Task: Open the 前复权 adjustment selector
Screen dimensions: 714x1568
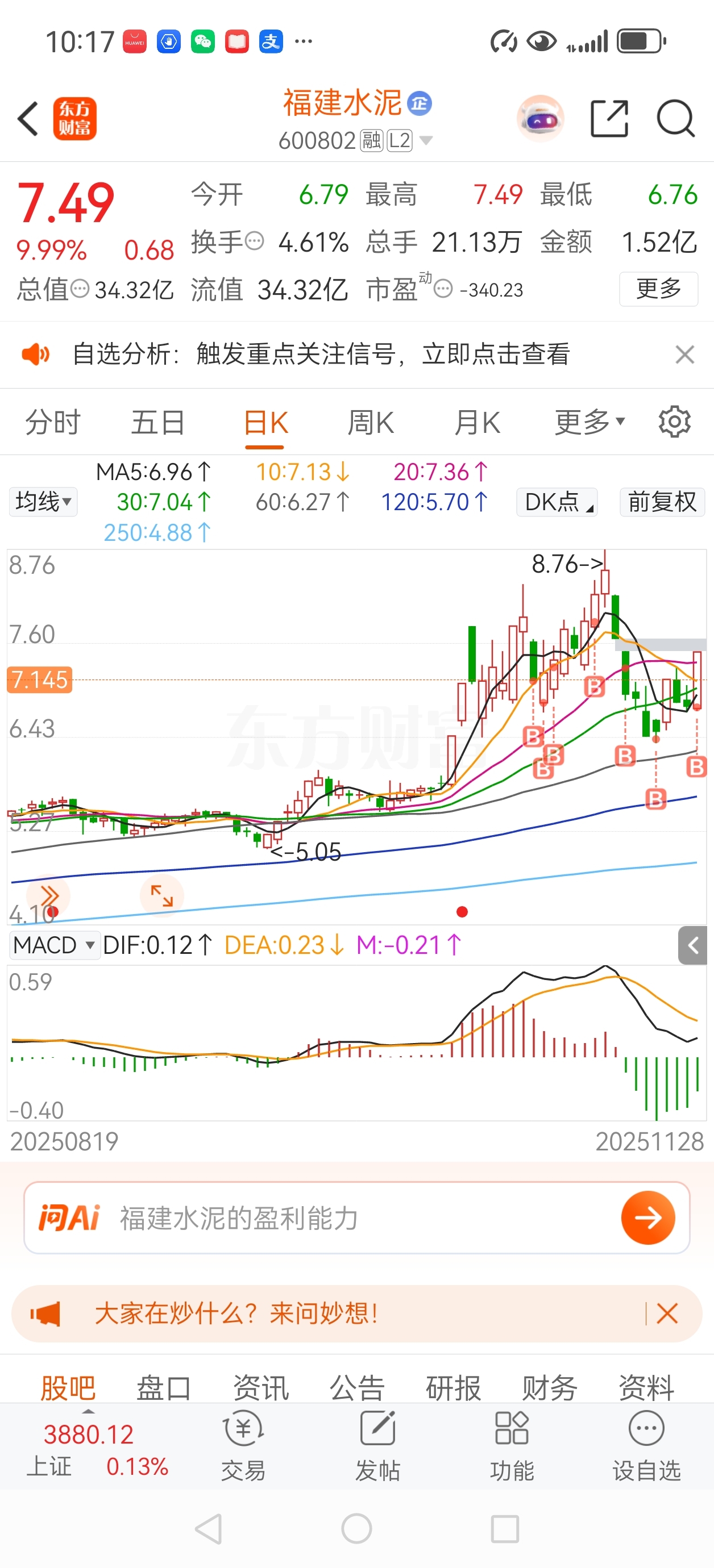Action: 662,502
